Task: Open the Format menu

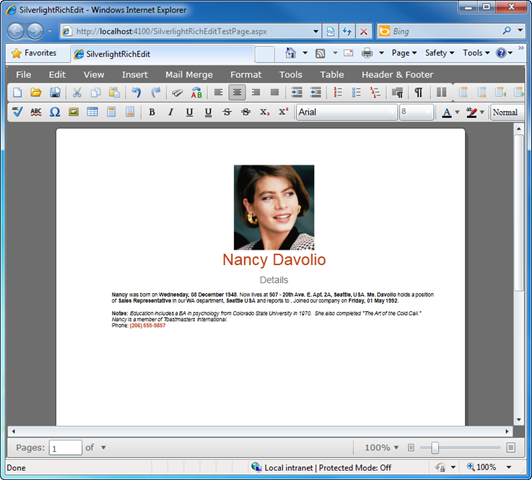Action: (246, 75)
